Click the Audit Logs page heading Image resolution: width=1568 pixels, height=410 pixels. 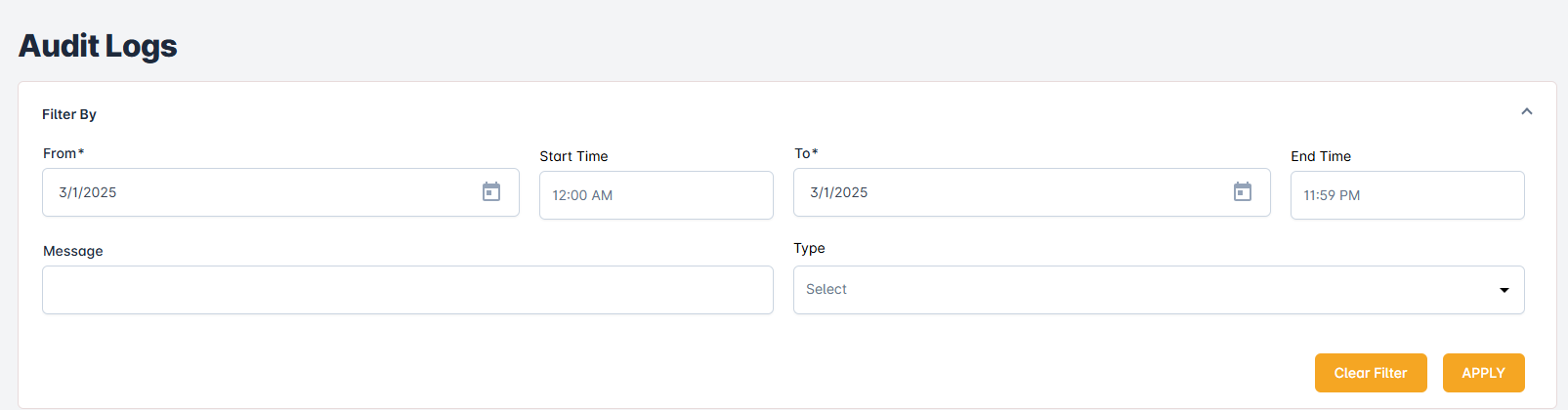[98, 46]
